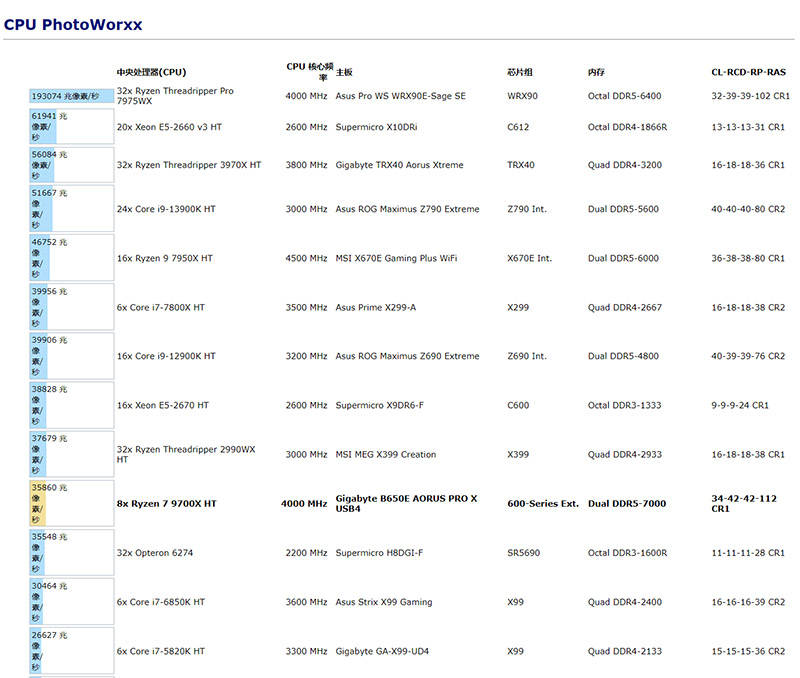The height and width of the screenshot is (678, 800).
Task: Click the 内存 column header
Action: (x=596, y=72)
